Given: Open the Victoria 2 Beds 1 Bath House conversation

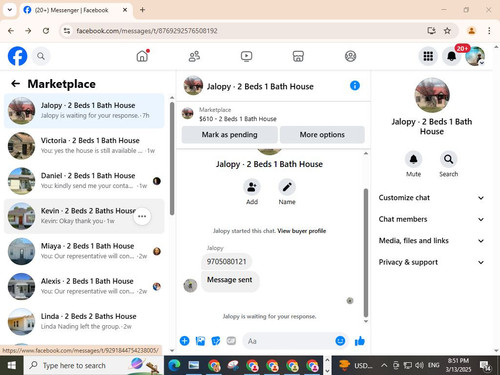Looking at the screenshot, I should click(x=84, y=146).
